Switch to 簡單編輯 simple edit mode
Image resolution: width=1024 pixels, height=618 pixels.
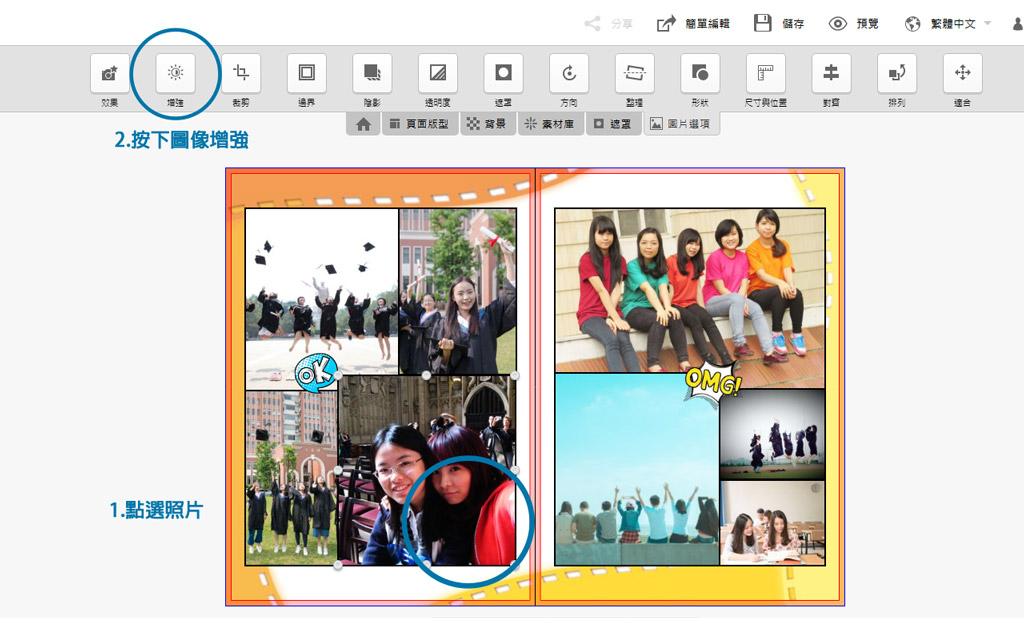click(693, 24)
